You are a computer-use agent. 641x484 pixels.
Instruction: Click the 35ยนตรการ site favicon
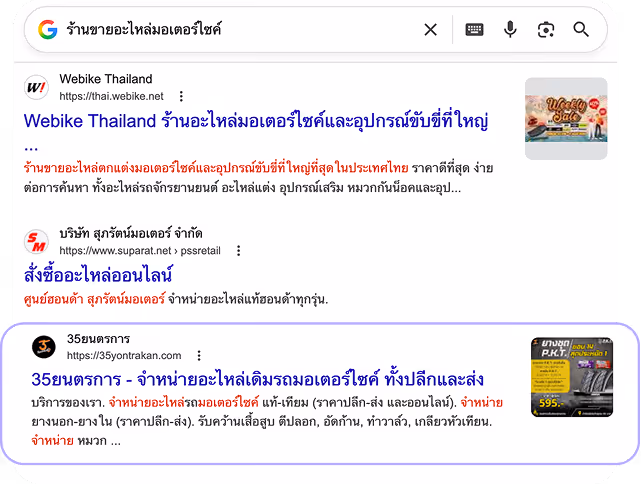click(44, 347)
